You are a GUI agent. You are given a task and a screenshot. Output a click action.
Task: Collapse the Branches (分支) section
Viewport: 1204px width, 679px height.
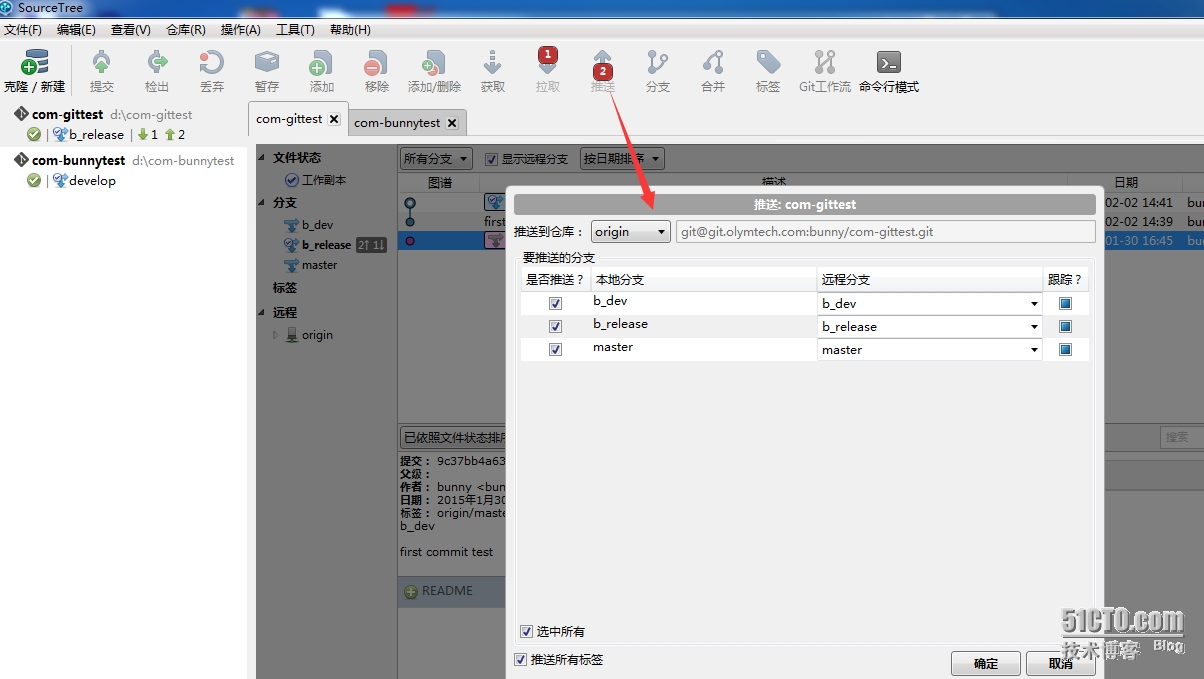click(262, 202)
